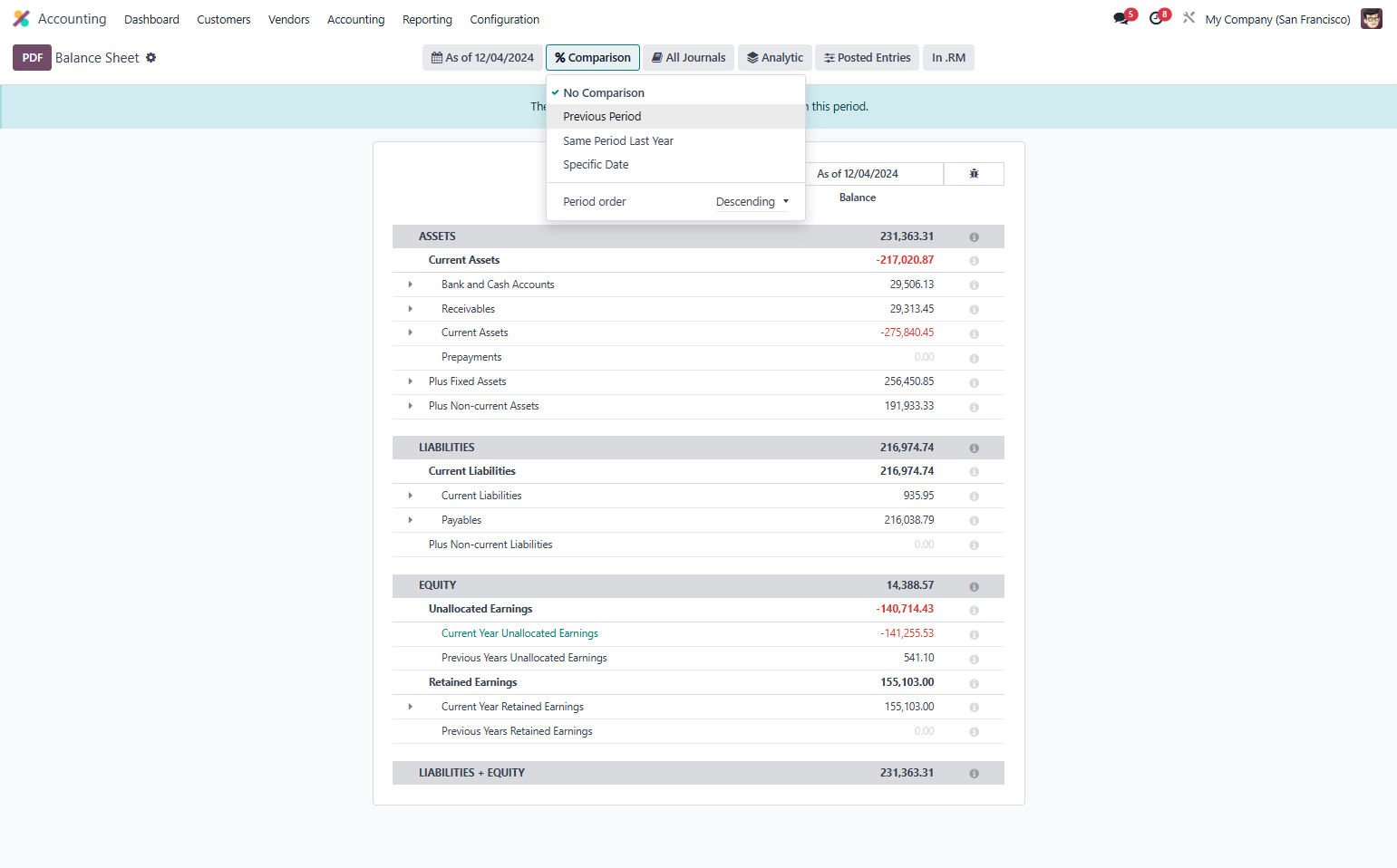
Task: Open the Configuration menu
Action: (504, 19)
